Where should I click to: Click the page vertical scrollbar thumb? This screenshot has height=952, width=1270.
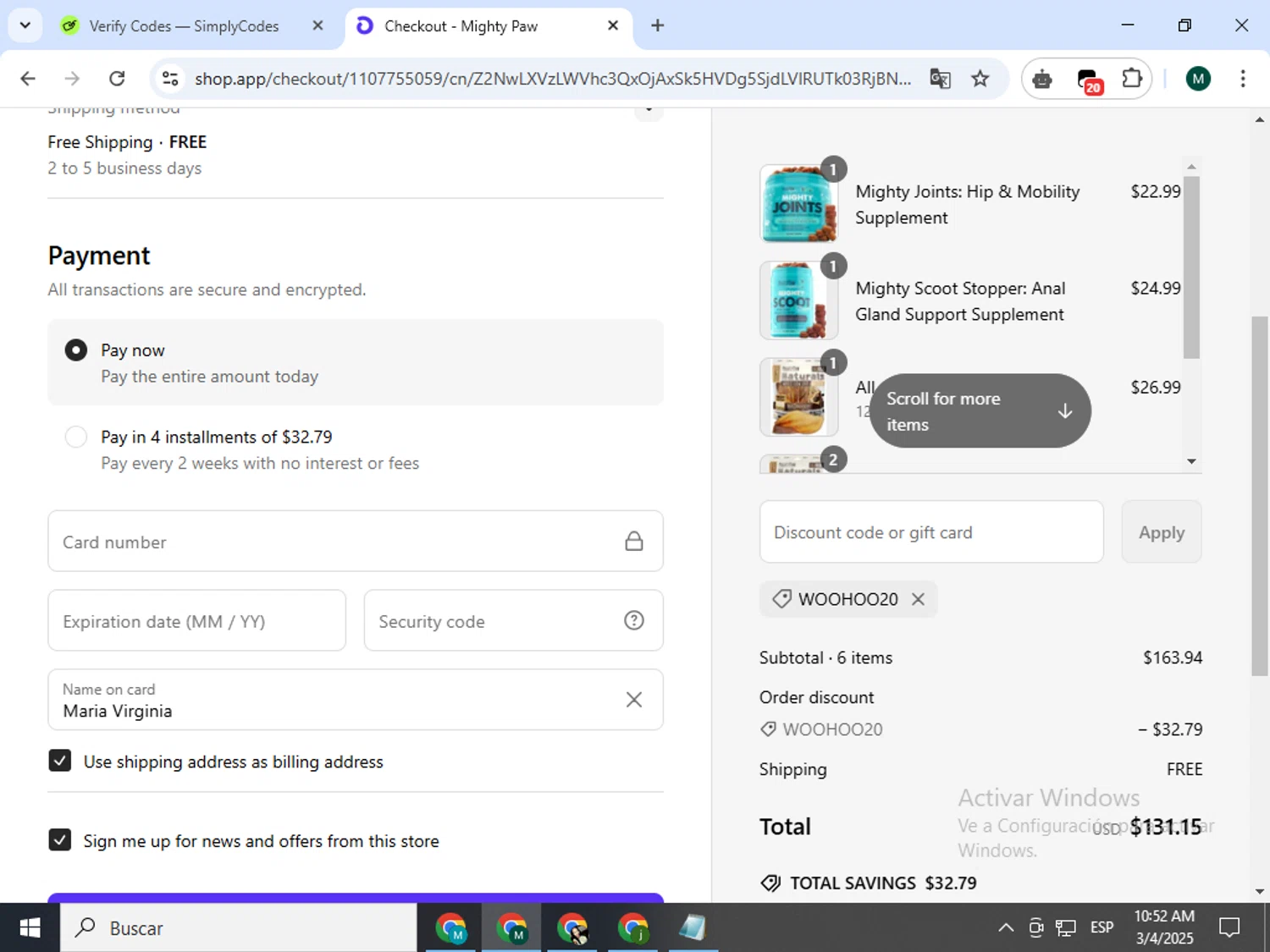tap(1260, 495)
